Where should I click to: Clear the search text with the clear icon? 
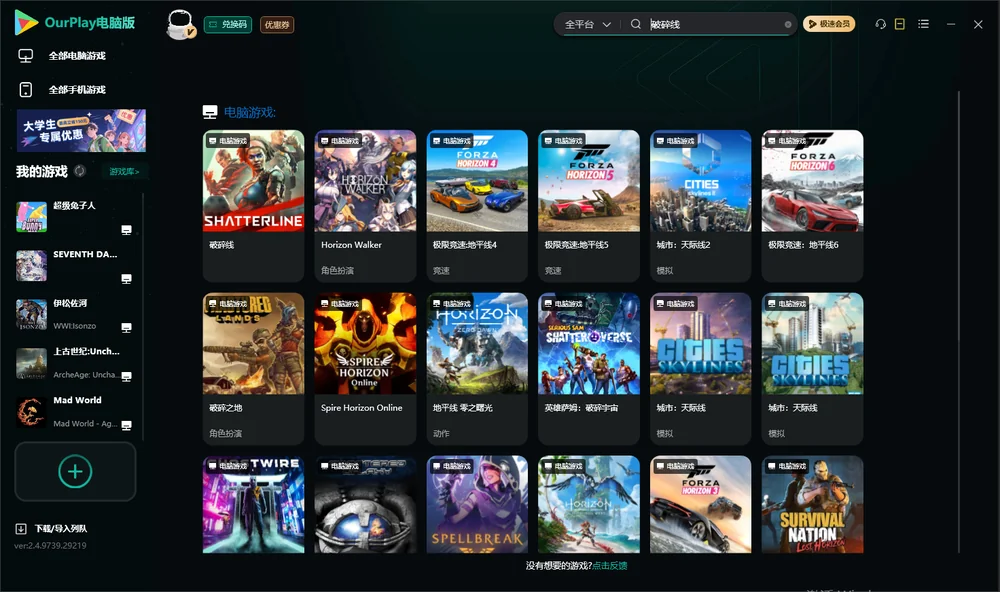pyautogui.click(x=788, y=24)
